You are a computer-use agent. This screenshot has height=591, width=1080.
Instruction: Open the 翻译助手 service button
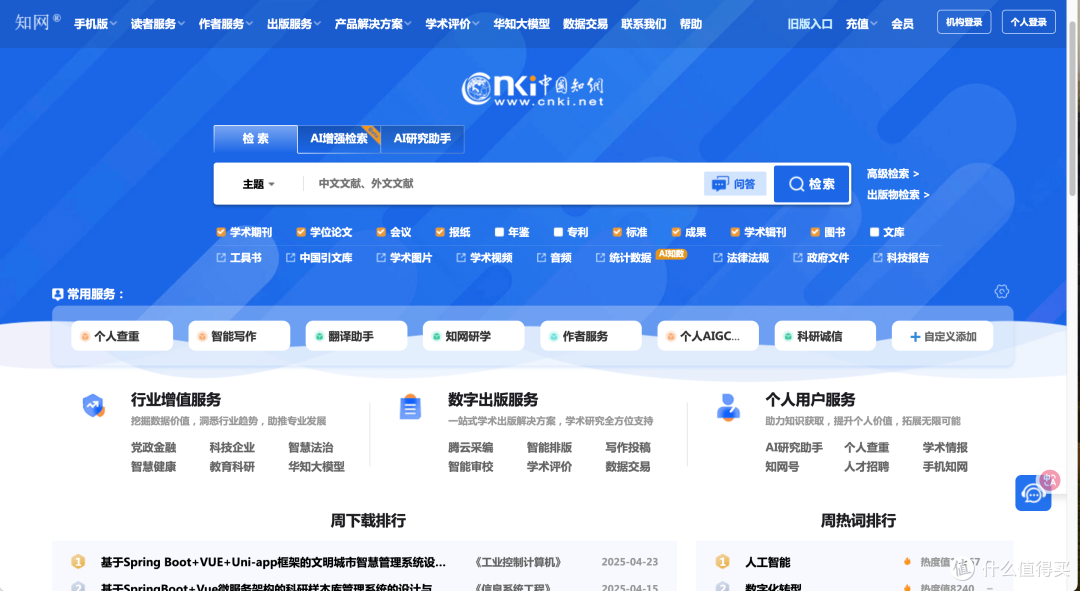356,336
